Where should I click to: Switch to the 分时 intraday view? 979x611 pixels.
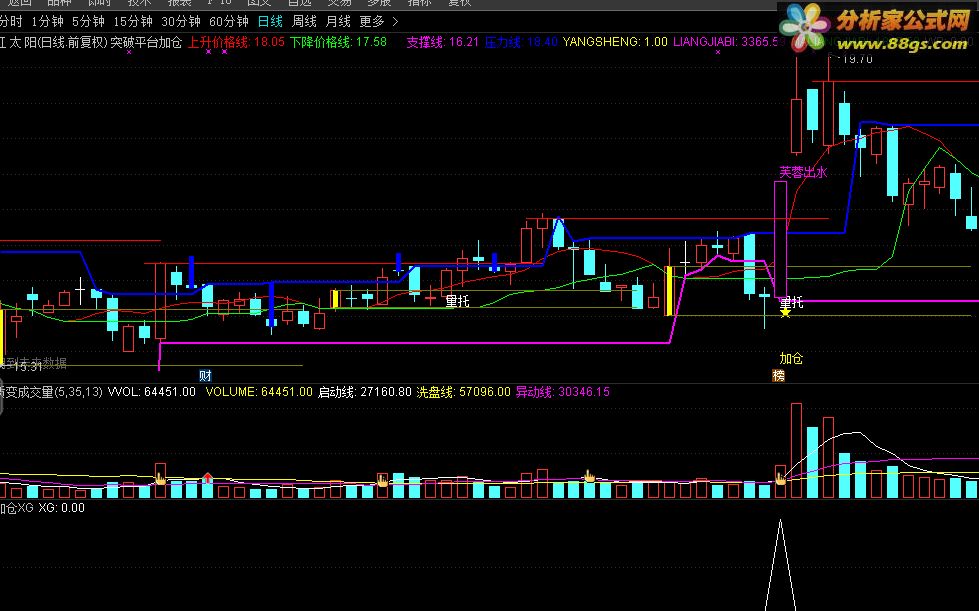[11, 22]
